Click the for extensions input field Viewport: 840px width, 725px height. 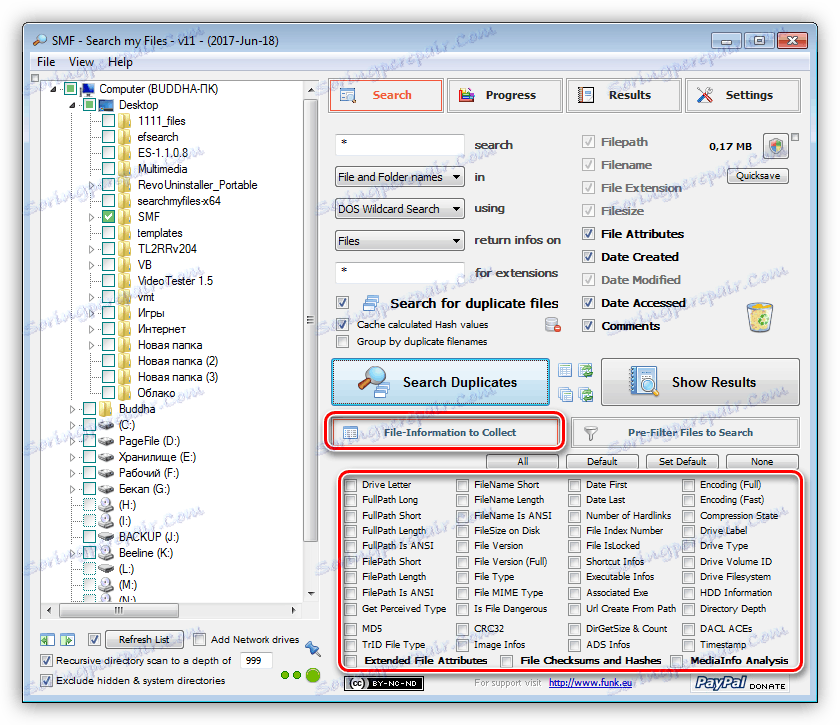click(x=400, y=273)
